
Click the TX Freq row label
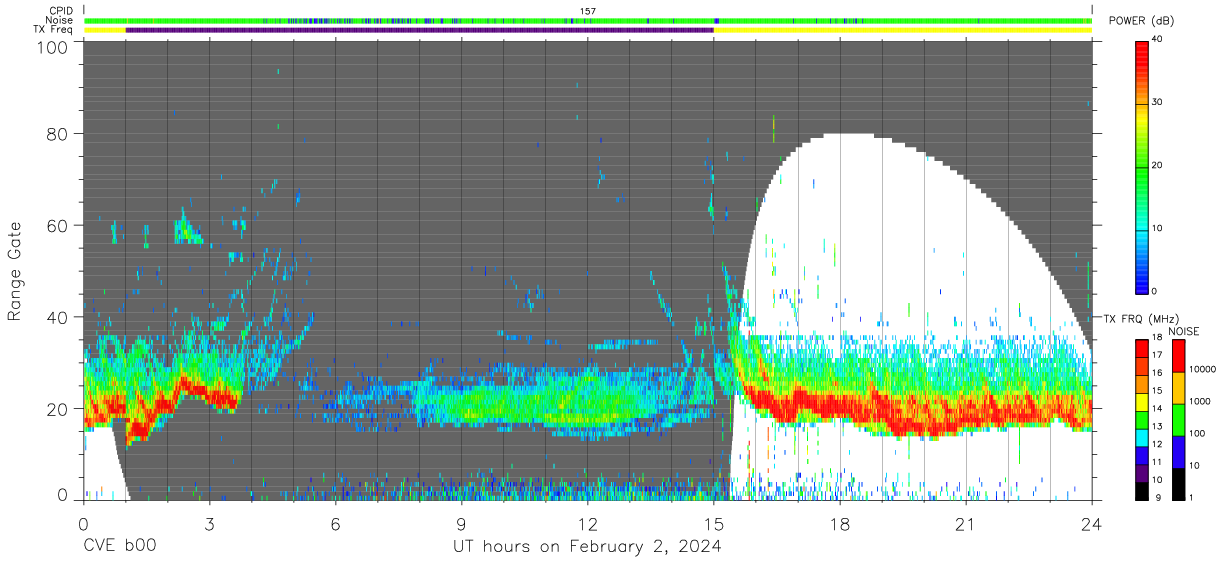point(53,30)
